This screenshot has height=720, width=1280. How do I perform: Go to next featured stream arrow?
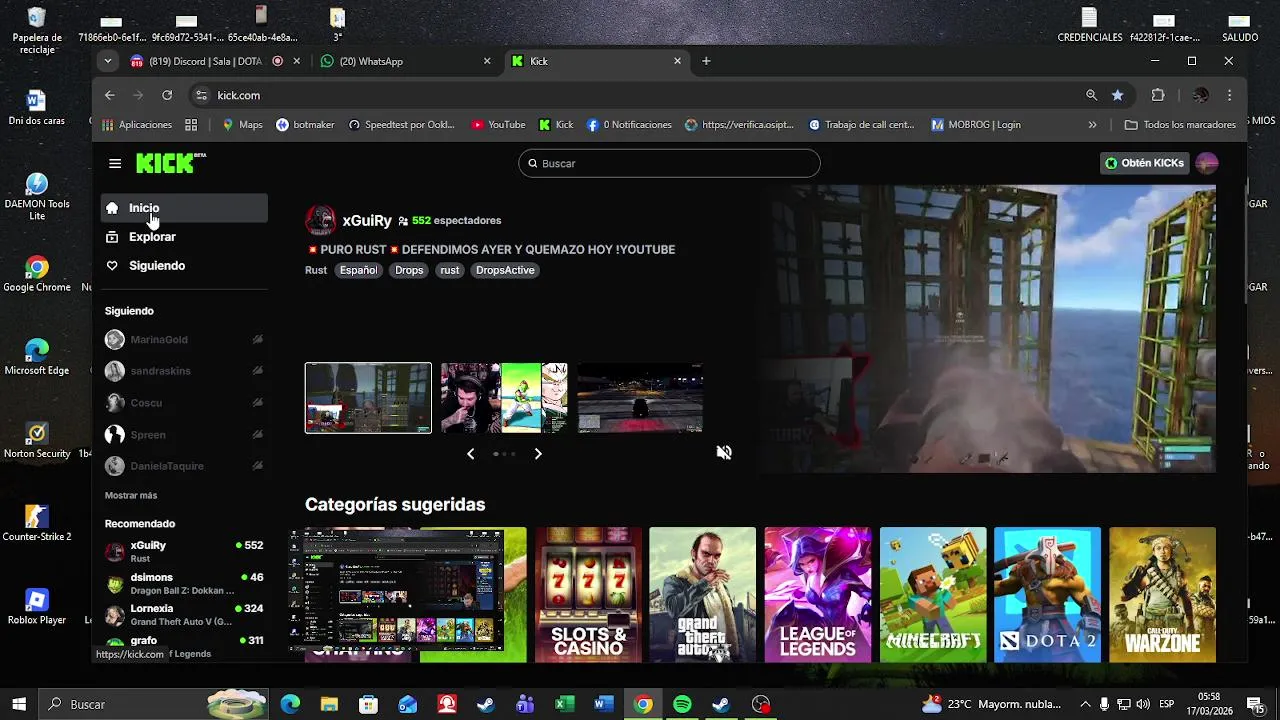pyautogui.click(x=538, y=454)
